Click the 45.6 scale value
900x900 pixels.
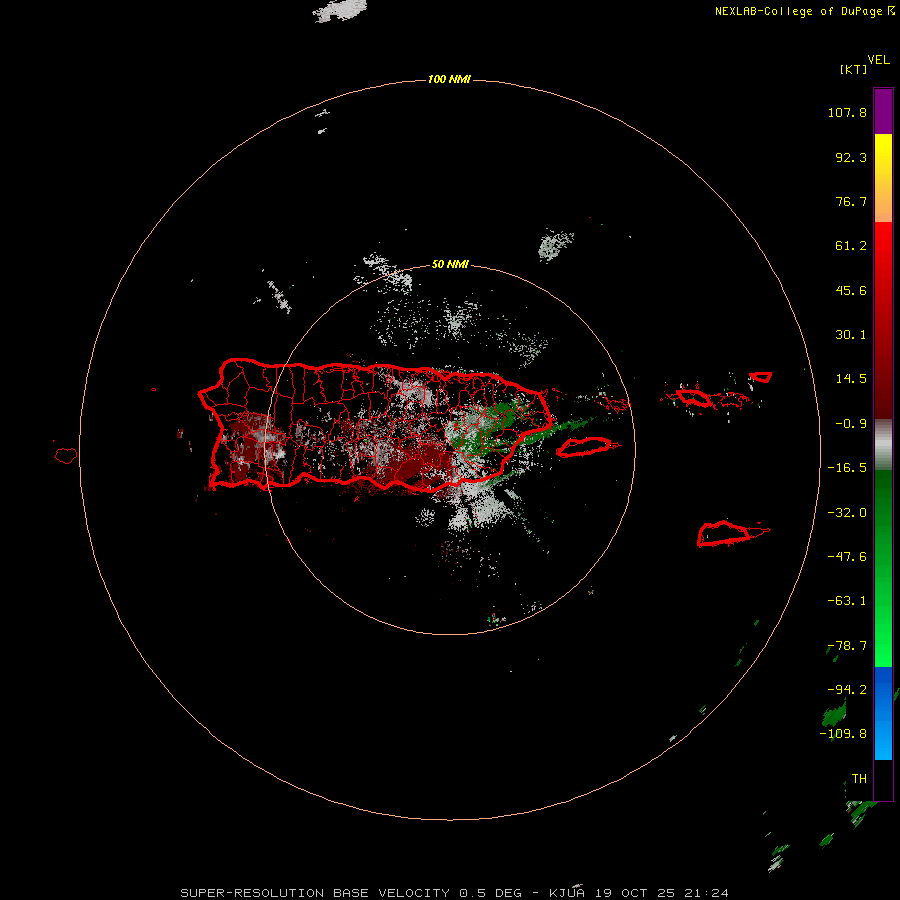tap(851, 290)
